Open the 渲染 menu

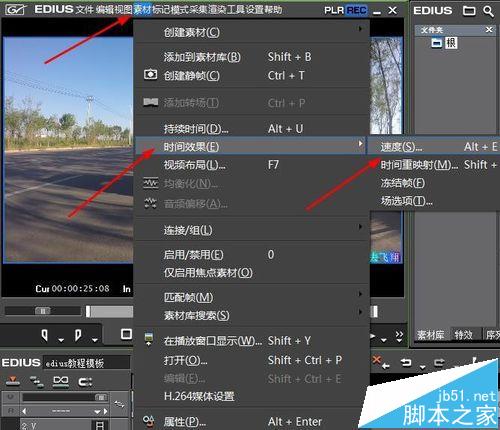(x=217, y=9)
